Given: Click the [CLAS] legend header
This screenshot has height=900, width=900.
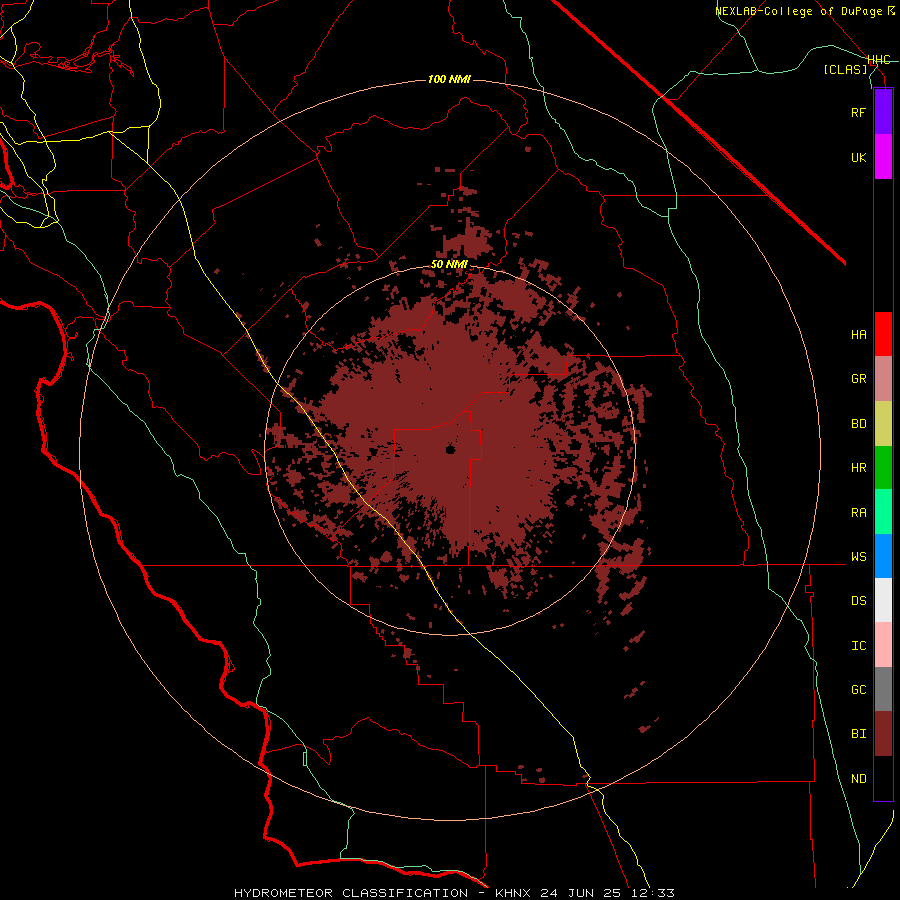Looking at the screenshot, I should tap(845, 69).
